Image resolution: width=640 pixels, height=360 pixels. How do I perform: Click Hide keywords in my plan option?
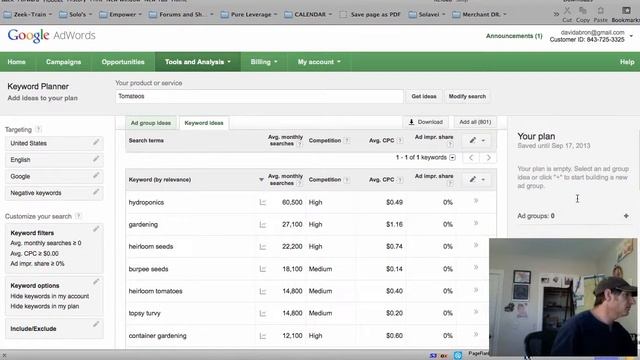click(x=45, y=306)
